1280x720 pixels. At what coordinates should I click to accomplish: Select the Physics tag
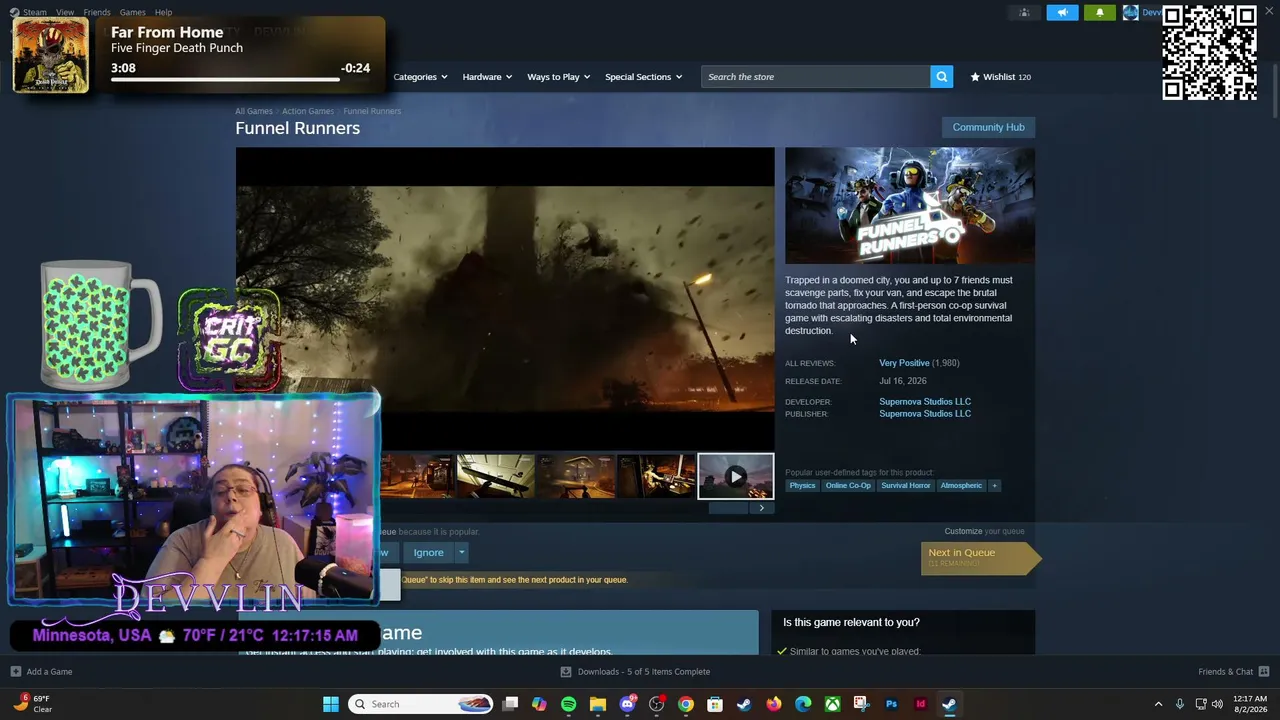click(x=802, y=485)
